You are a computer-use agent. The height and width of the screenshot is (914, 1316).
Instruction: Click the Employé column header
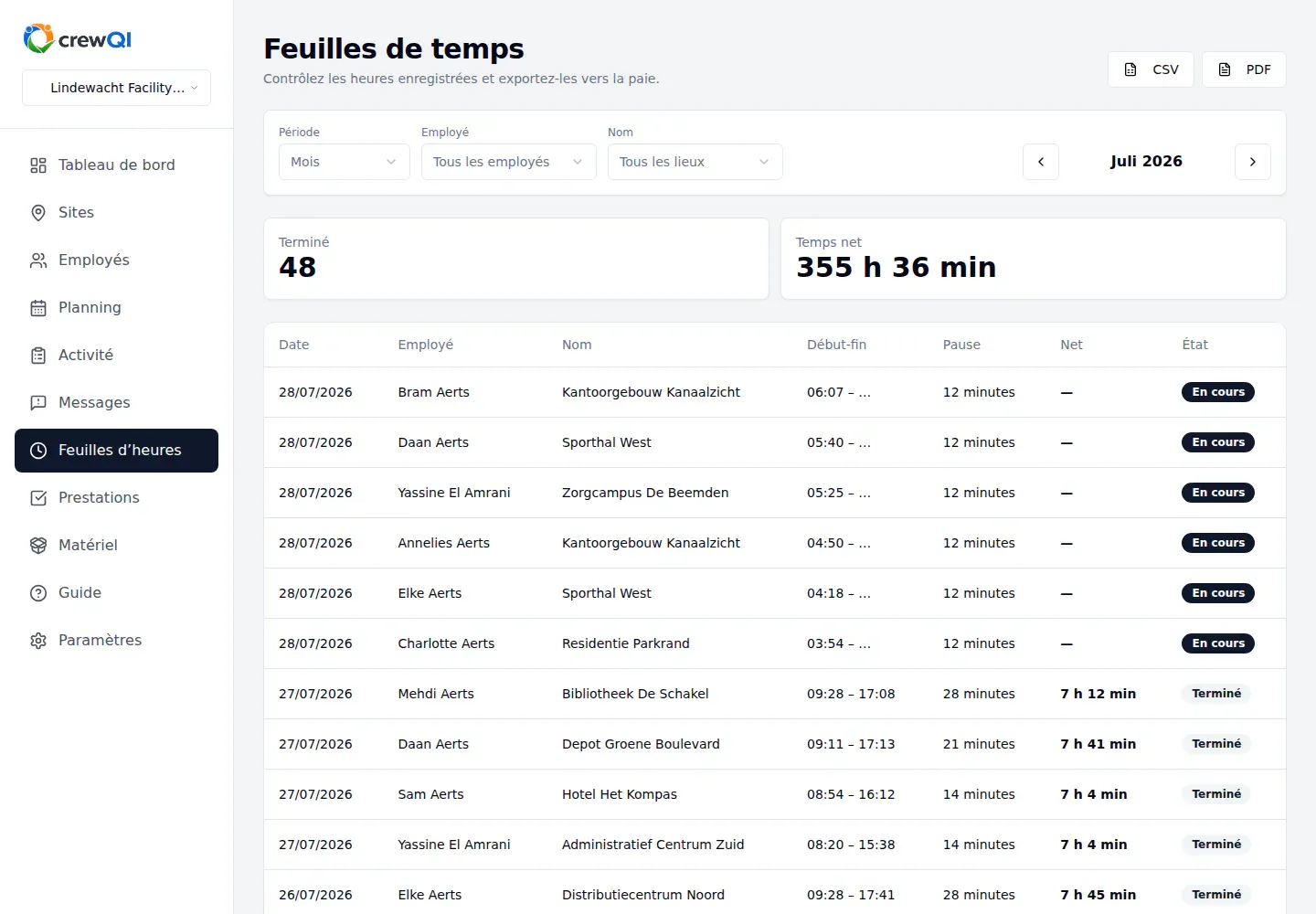[426, 345]
